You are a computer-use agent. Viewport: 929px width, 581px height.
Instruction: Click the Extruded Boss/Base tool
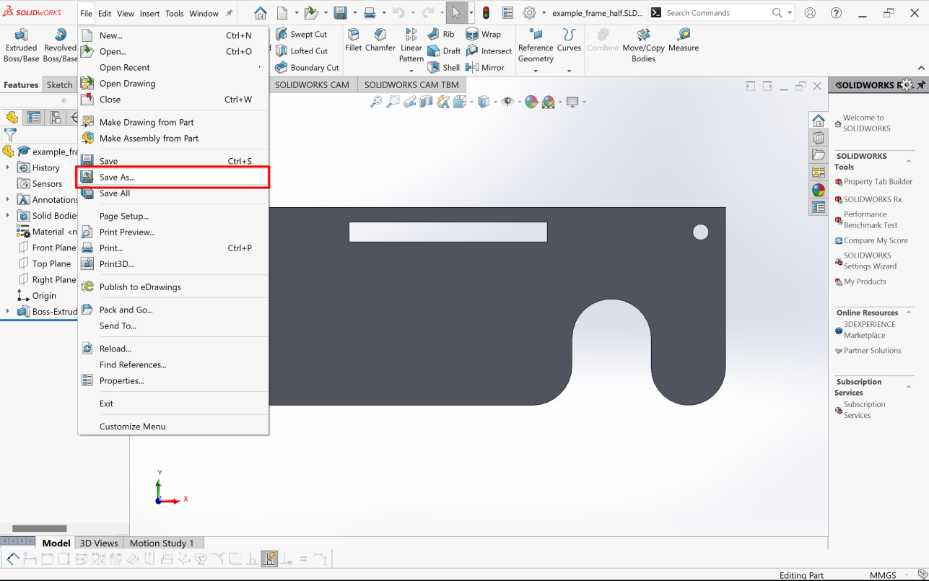click(x=20, y=45)
